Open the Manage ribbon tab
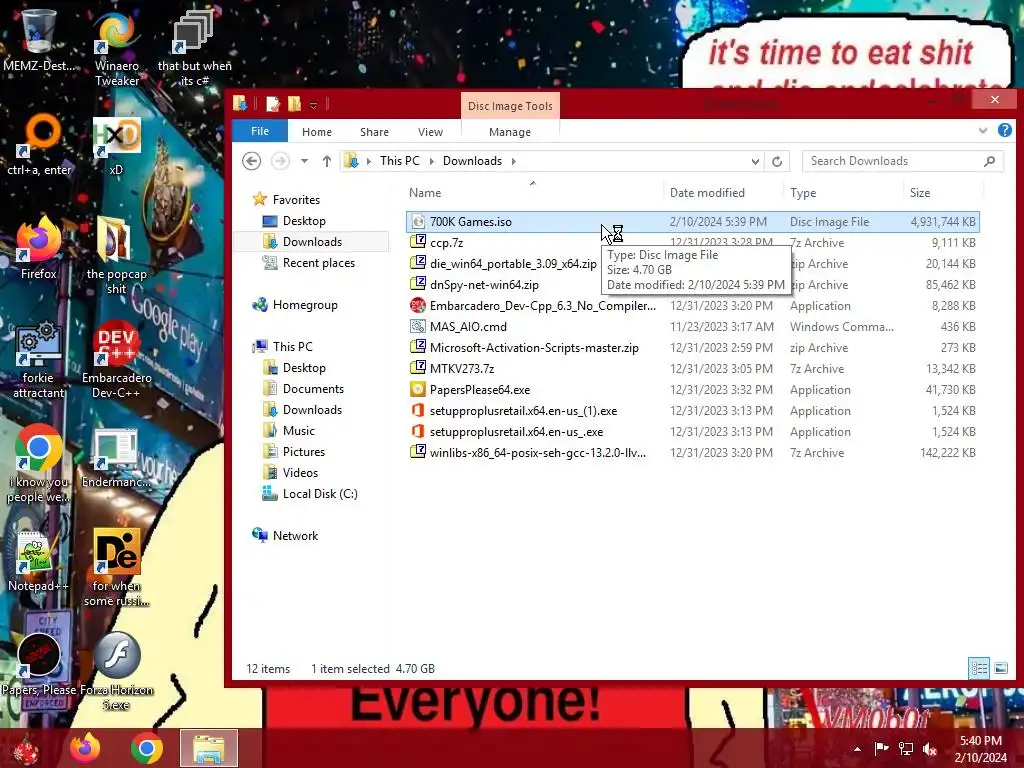 [x=510, y=132]
